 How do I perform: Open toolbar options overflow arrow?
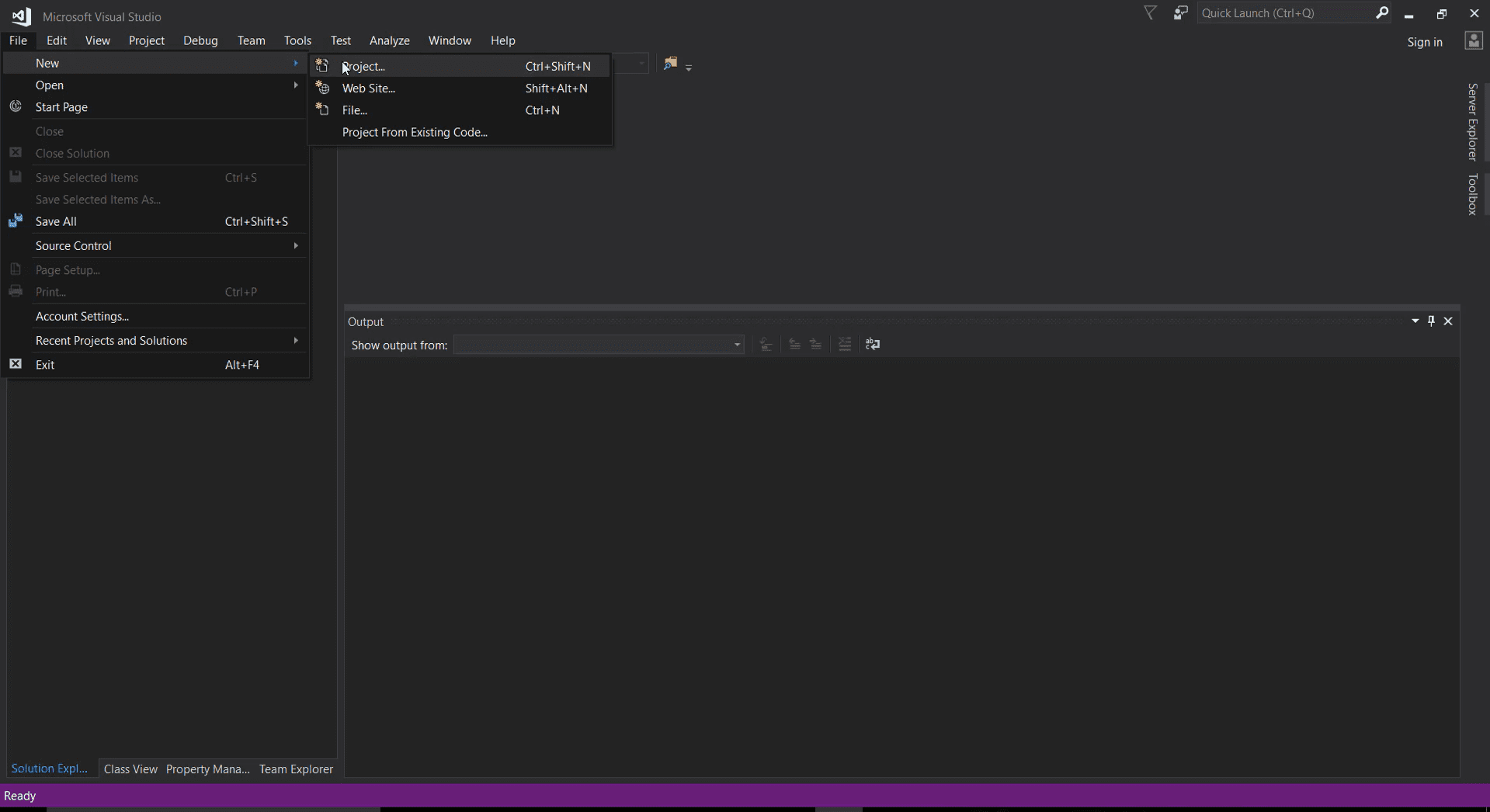[689, 68]
